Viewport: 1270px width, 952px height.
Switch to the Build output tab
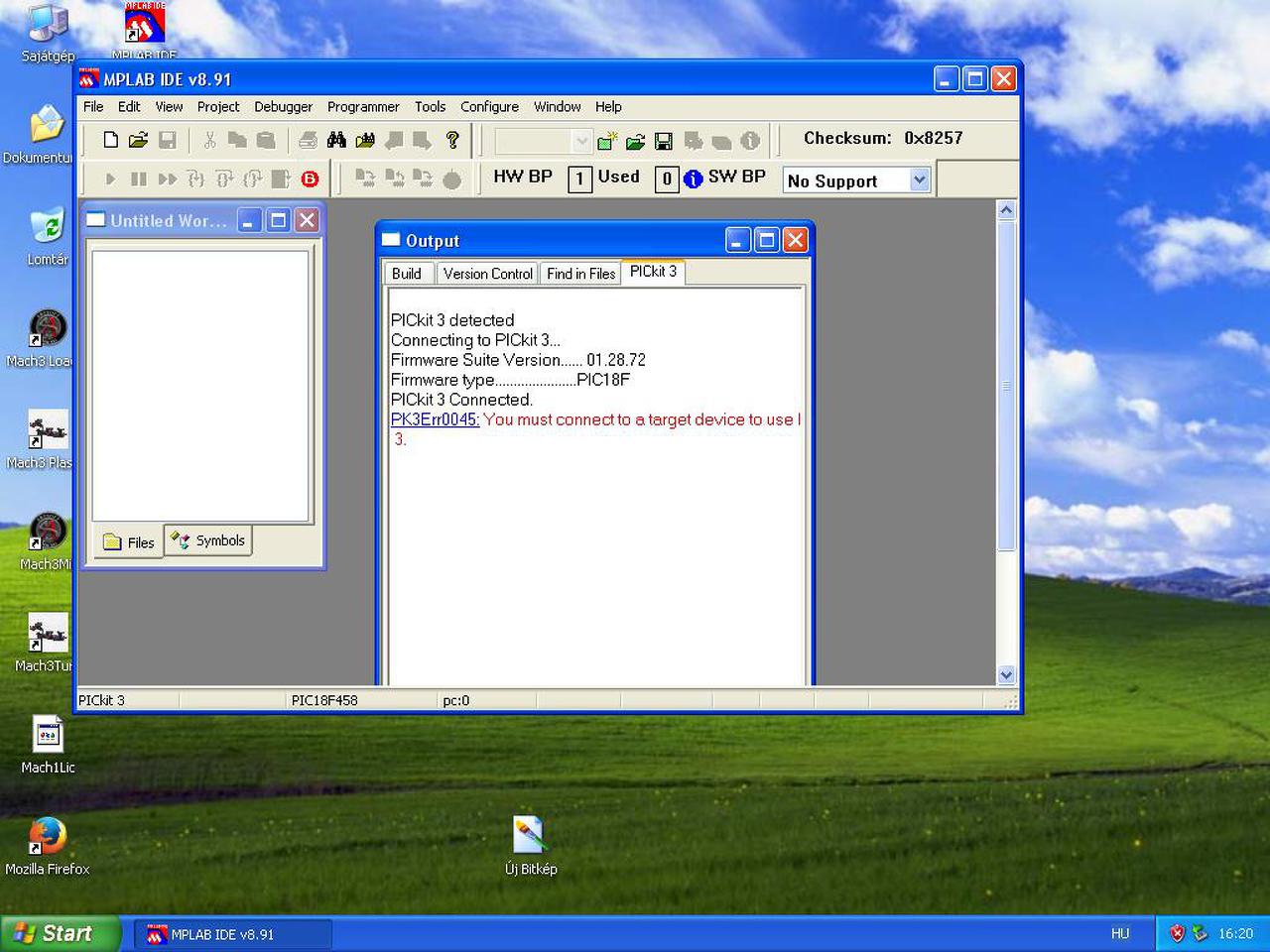(x=407, y=274)
